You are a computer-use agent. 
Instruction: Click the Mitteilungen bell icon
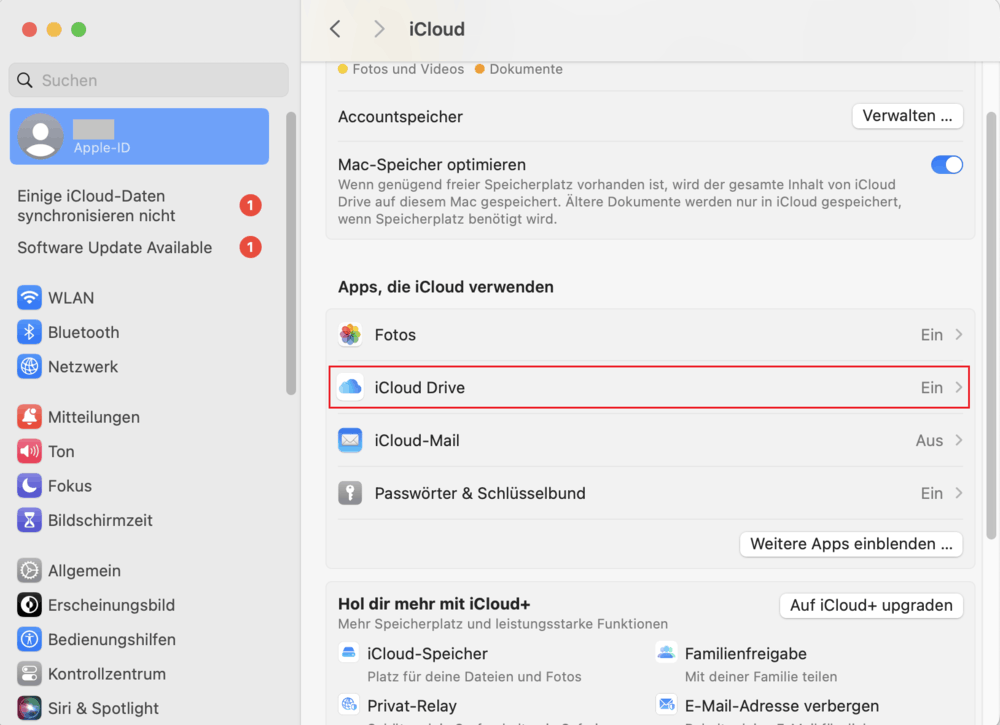[x=29, y=417]
